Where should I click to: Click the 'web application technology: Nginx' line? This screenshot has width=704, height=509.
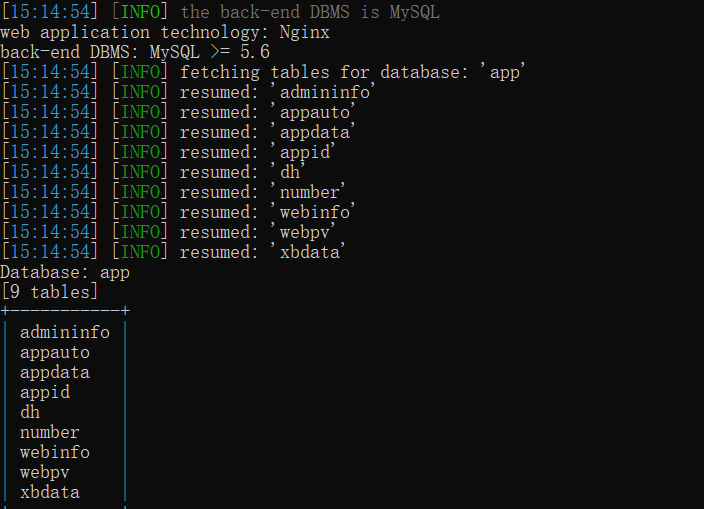click(165, 32)
